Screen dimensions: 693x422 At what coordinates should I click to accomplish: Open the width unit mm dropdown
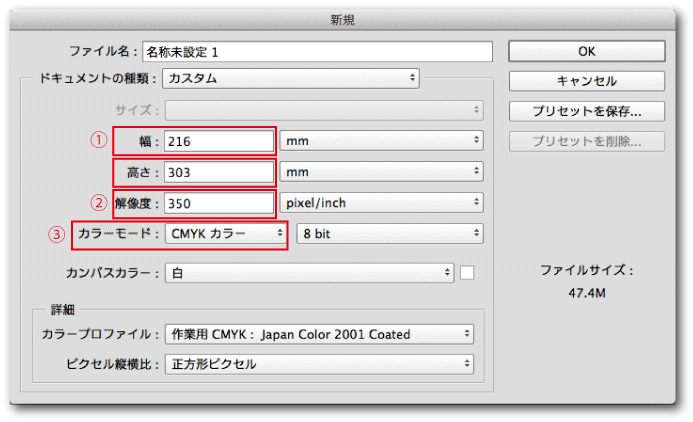click(381, 141)
